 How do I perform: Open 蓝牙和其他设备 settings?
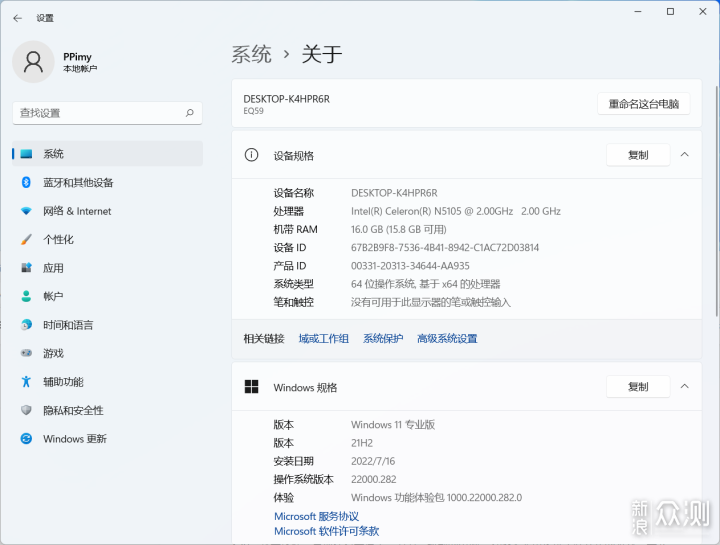107,182
